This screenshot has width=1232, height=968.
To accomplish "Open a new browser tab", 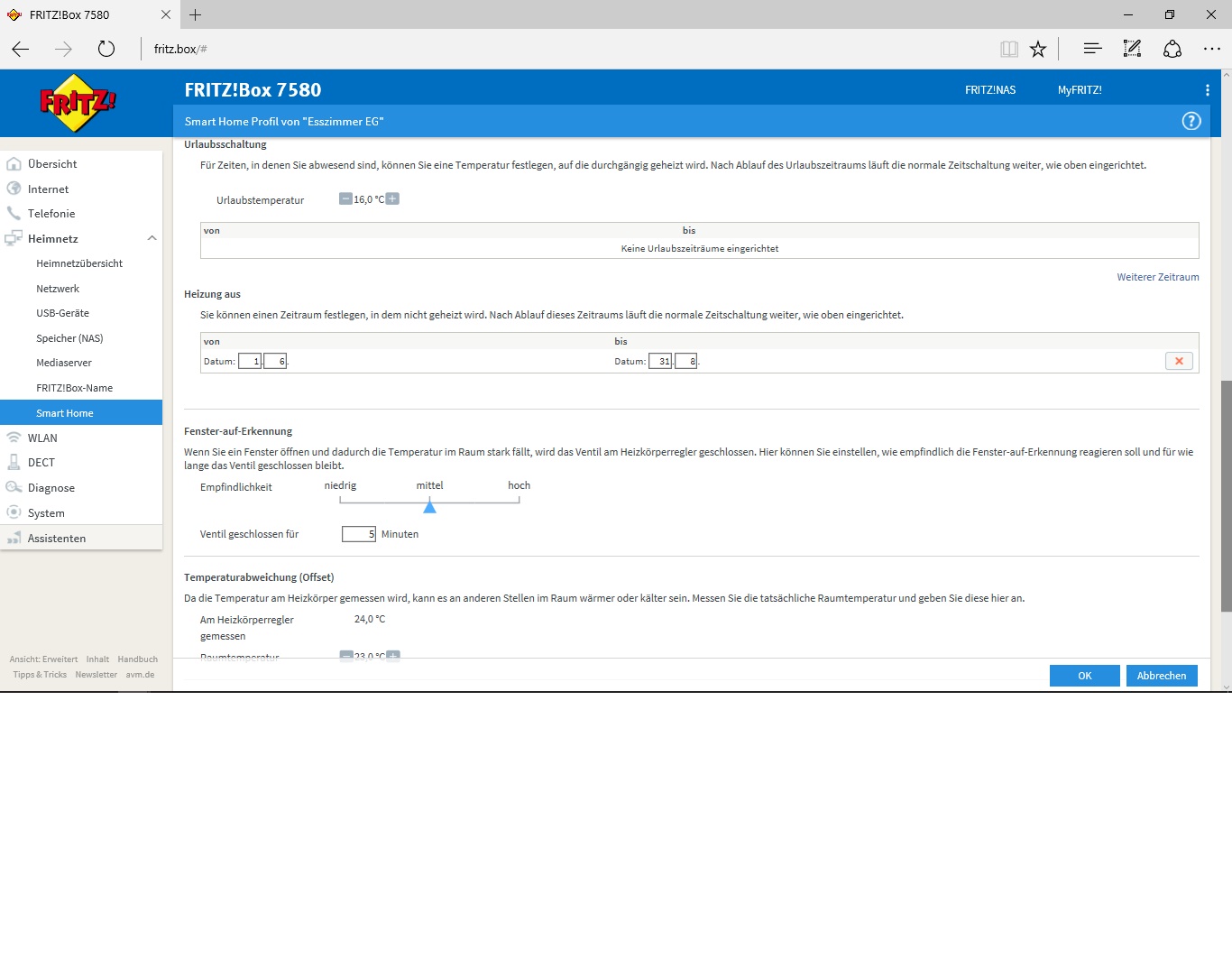I will point(196,14).
